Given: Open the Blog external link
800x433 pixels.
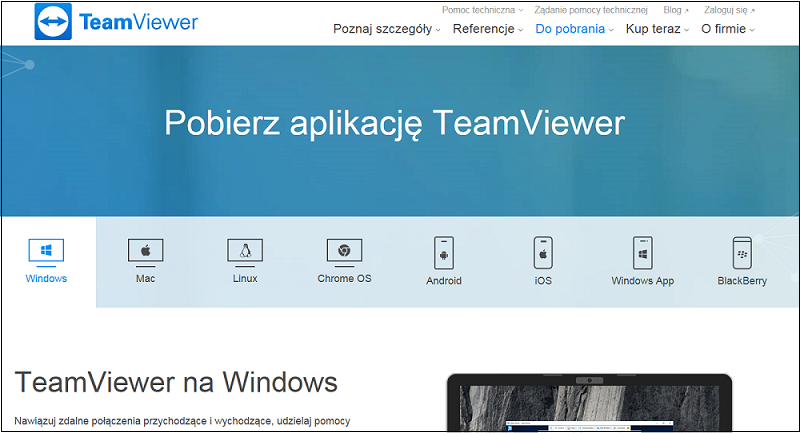Looking at the screenshot, I should (x=676, y=10).
